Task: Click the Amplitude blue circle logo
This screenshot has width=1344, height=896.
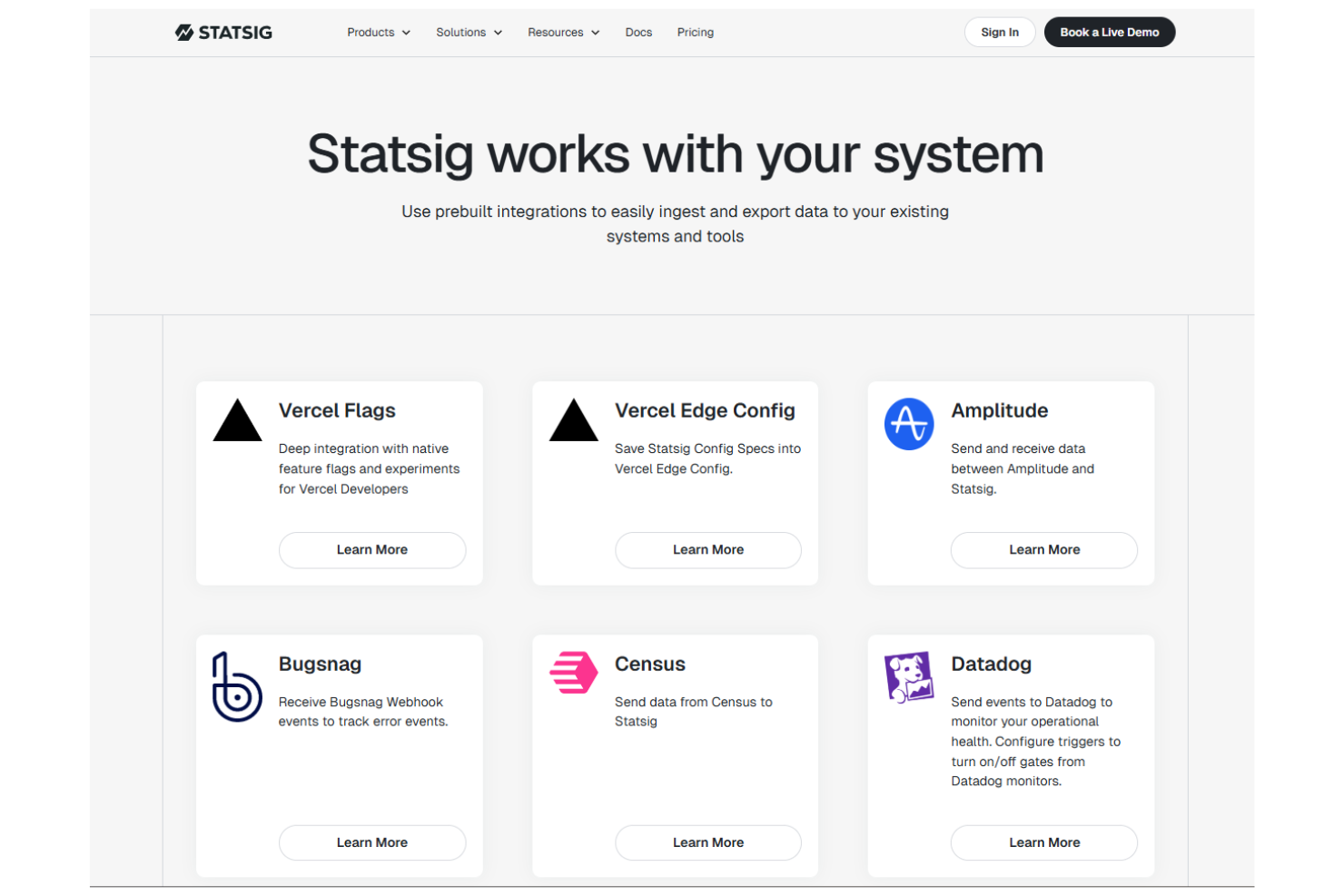Action: 909,424
